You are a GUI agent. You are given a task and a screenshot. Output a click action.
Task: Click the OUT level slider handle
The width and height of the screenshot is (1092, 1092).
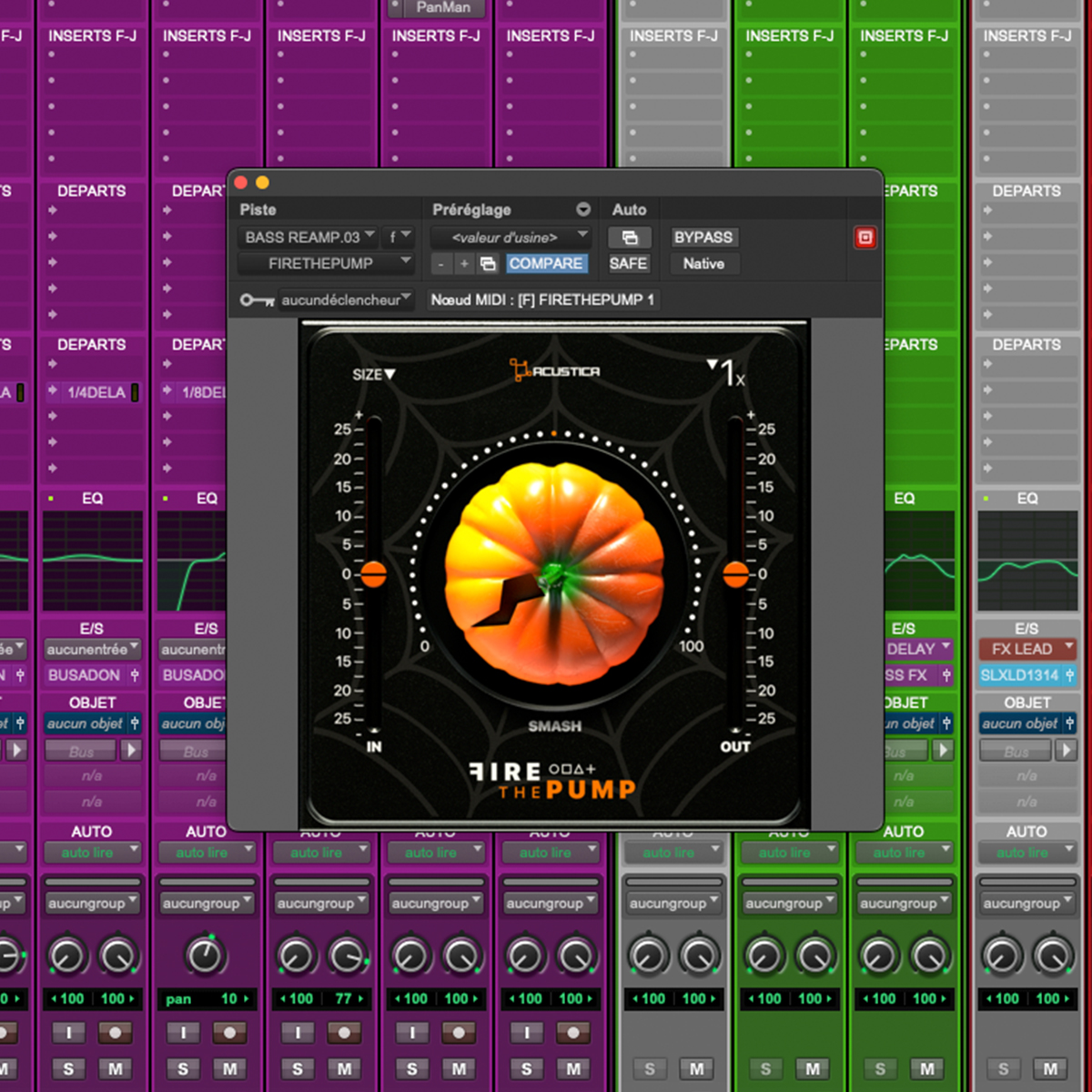click(736, 574)
